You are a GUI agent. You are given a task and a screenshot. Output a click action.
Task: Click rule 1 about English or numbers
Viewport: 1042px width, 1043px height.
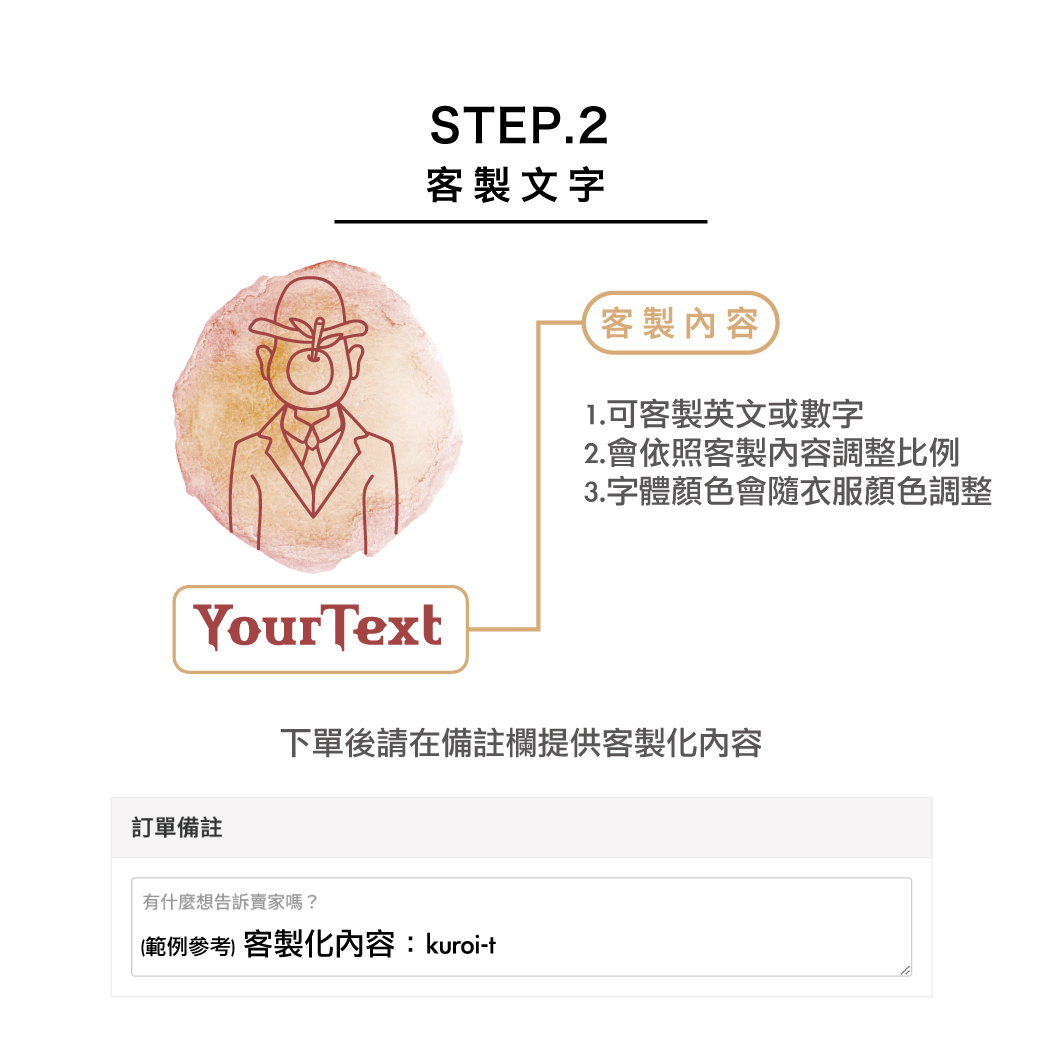point(724,414)
